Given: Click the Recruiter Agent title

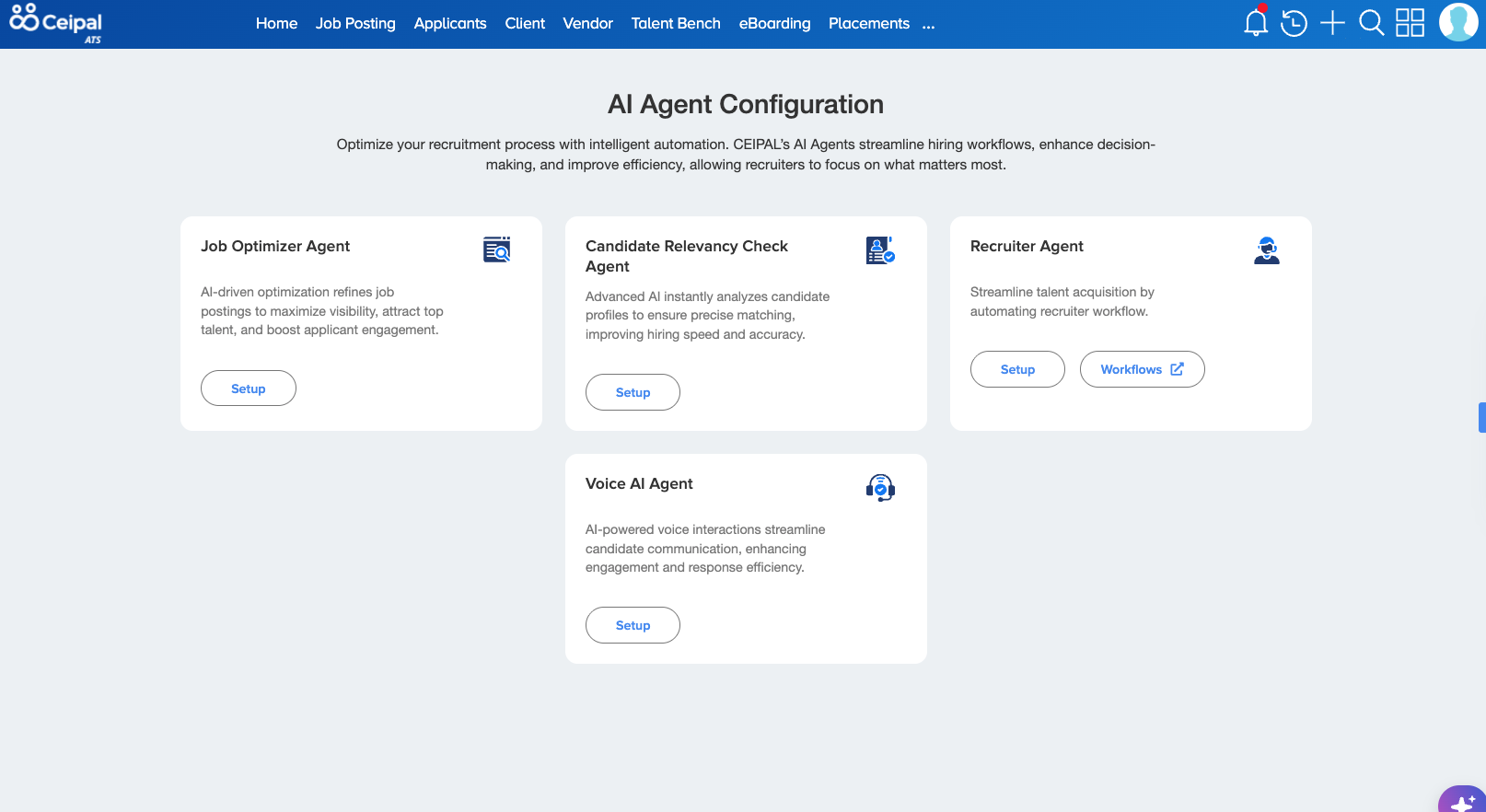Looking at the screenshot, I should click(1027, 246).
